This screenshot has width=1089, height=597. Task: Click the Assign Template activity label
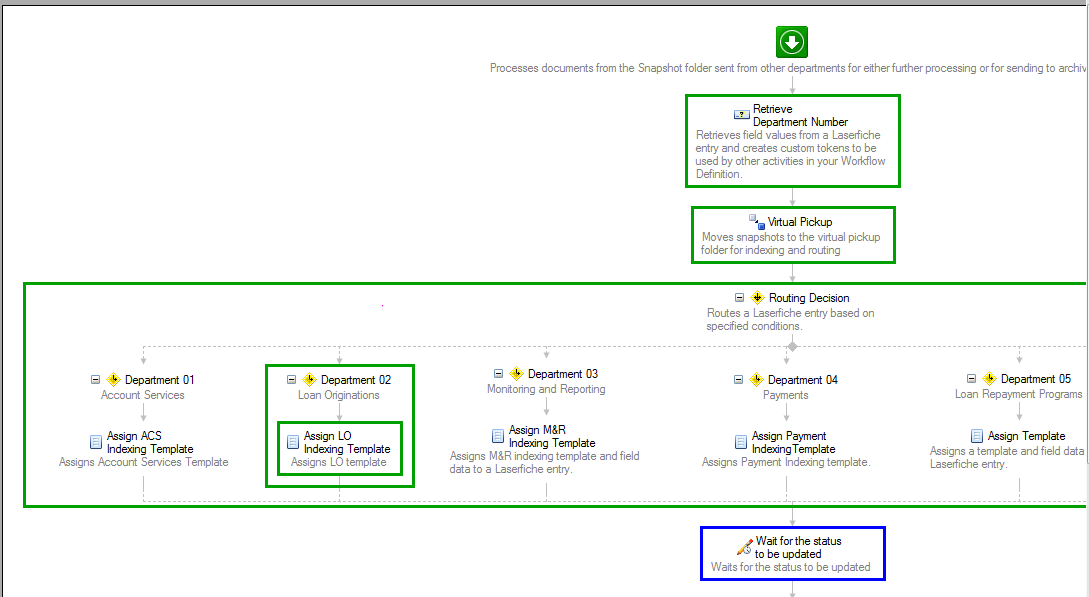(1026, 436)
